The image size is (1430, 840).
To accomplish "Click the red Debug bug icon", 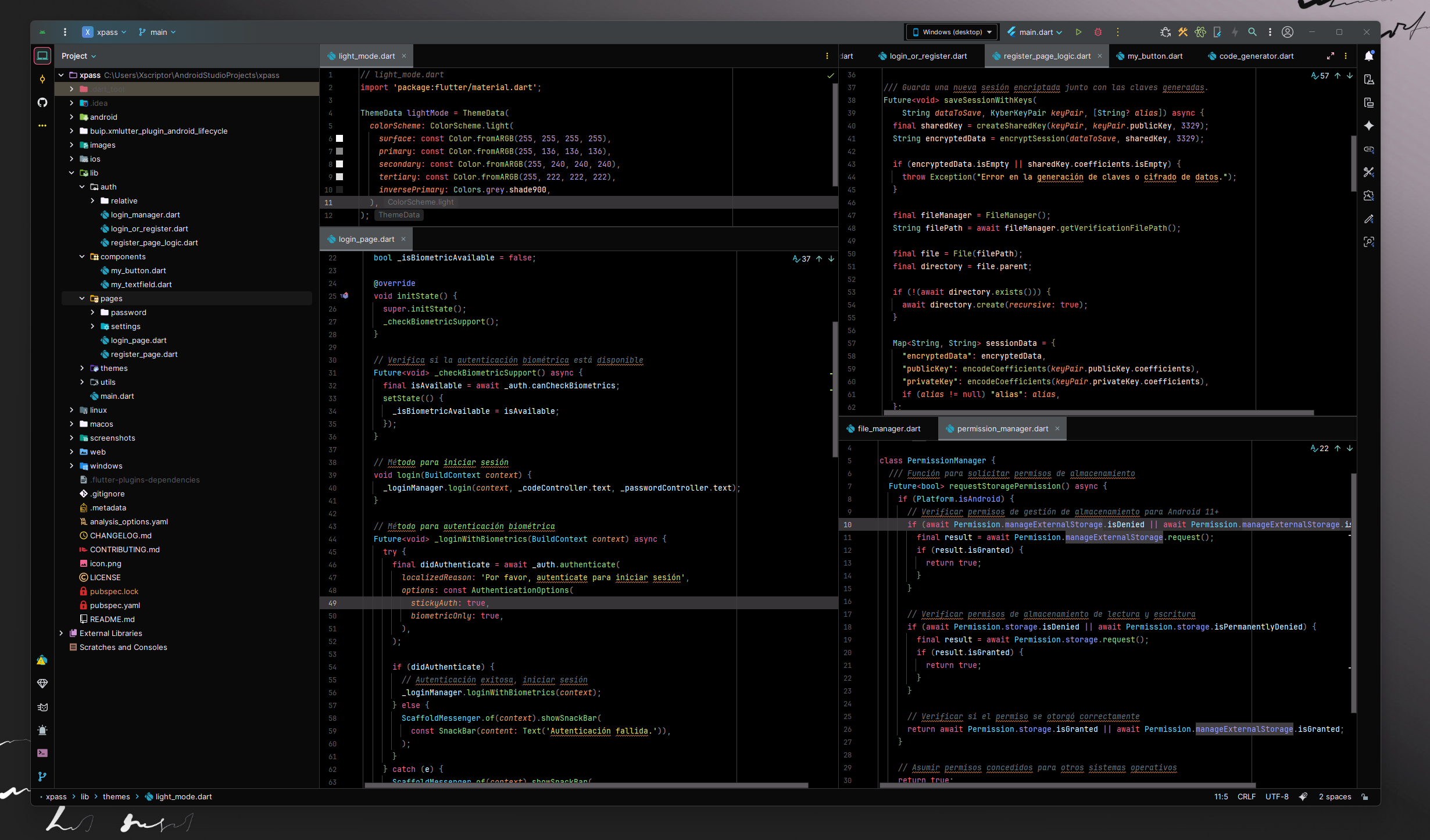I will (1098, 32).
